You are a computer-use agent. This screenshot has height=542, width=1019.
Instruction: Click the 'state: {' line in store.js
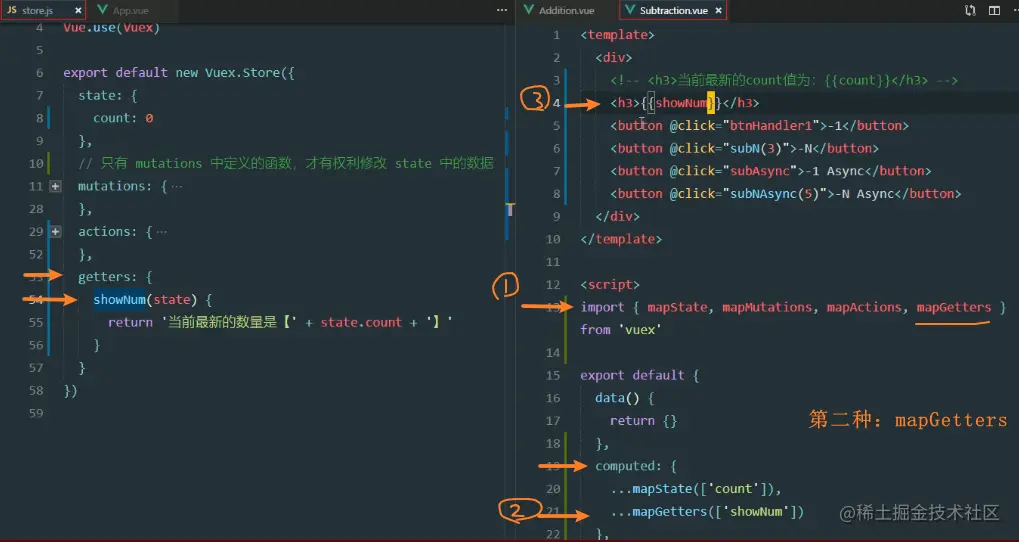pos(108,96)
